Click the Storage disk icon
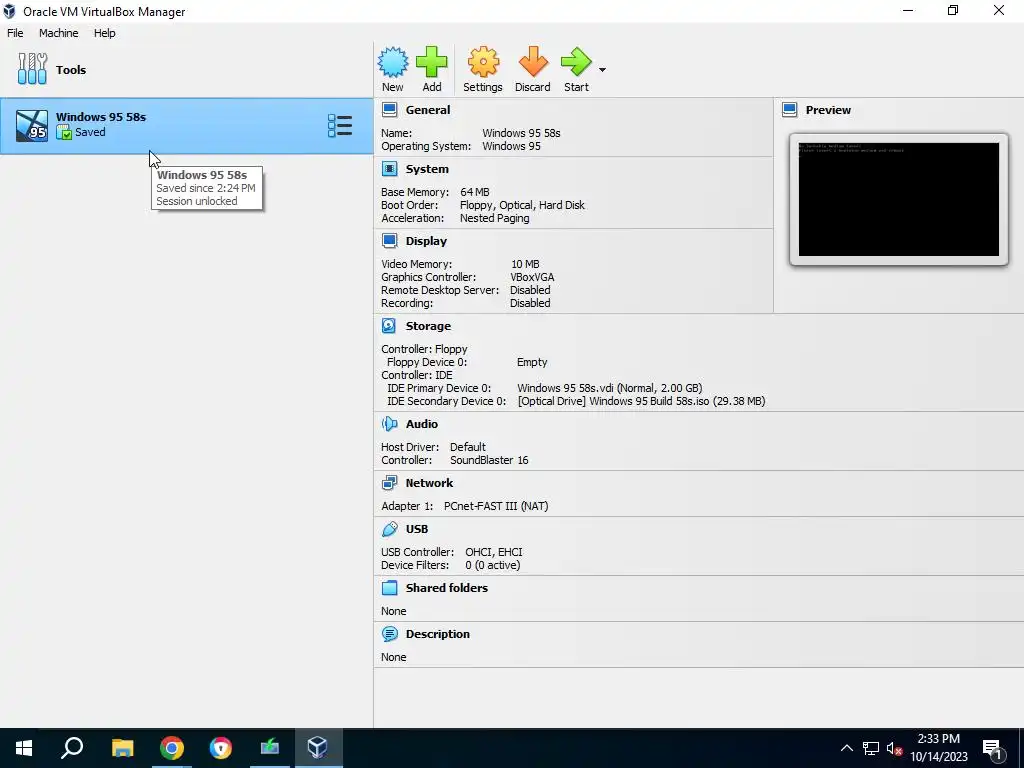The height and width of the screenshot is (768, 1024). 389,326
